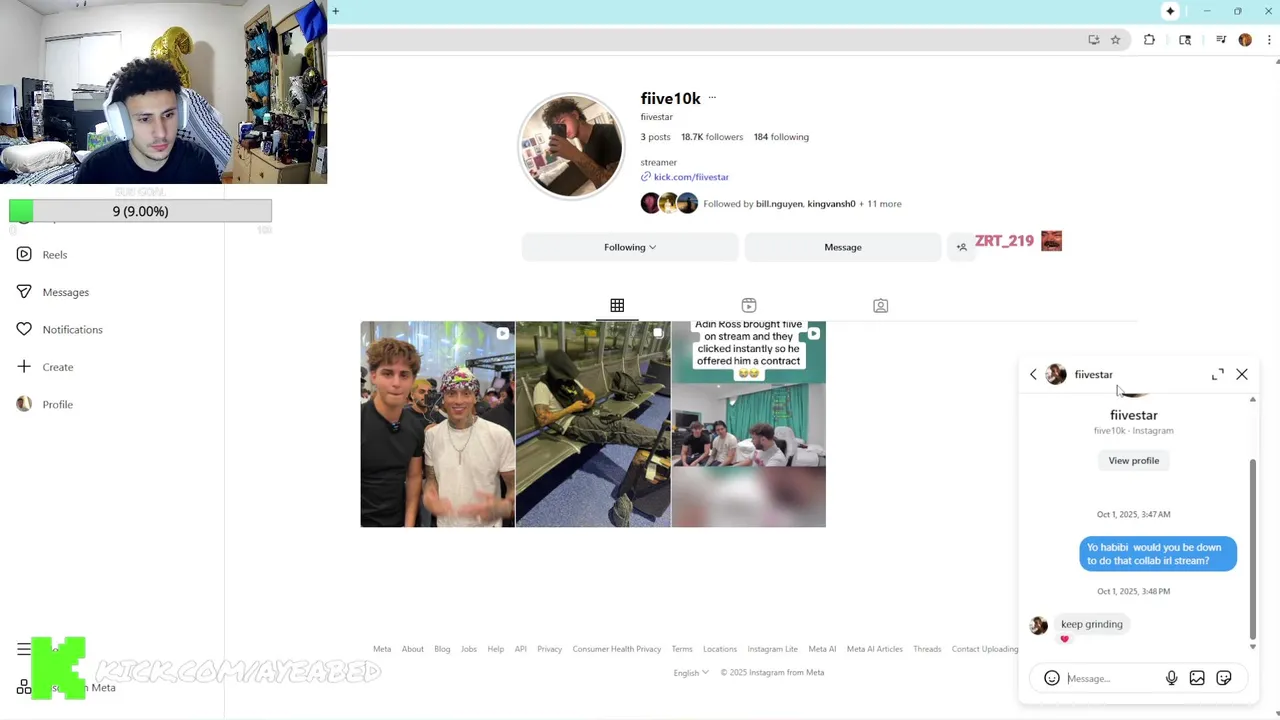
Task: Open the English language dropdown in footer
Action: coord(691,672)
